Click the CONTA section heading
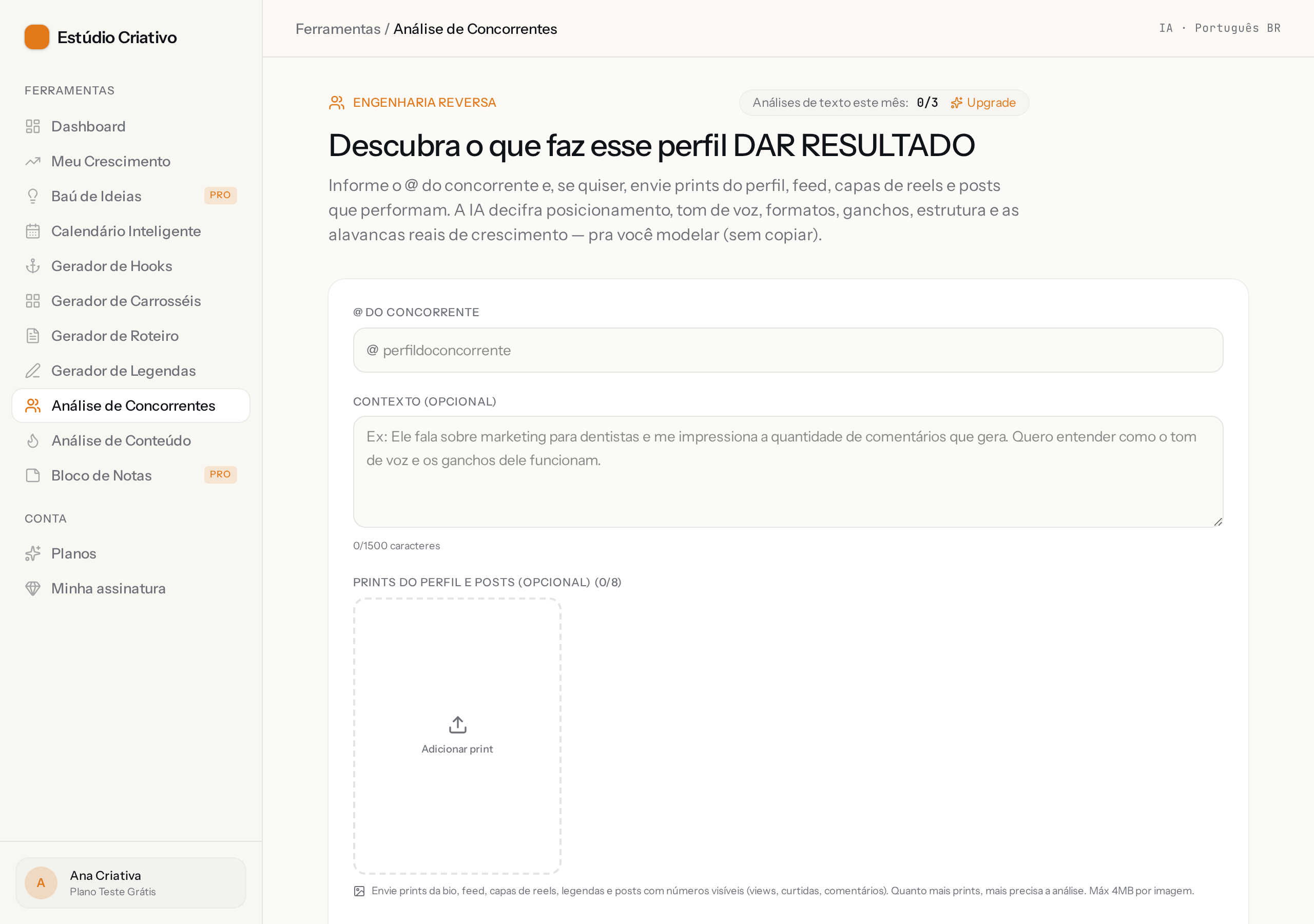 (x=46, y=518)
